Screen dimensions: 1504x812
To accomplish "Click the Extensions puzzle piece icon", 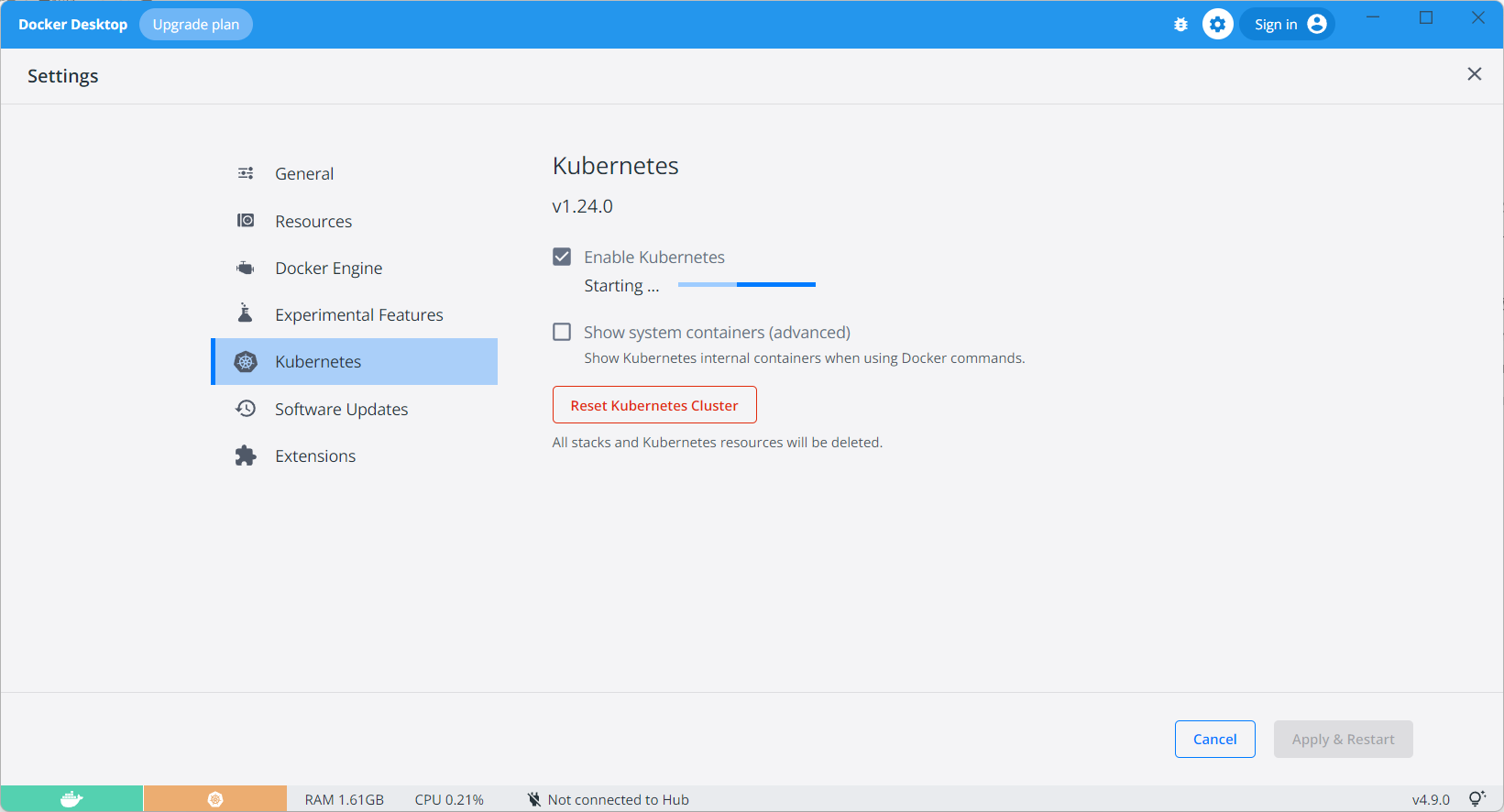I will (246, 455).
